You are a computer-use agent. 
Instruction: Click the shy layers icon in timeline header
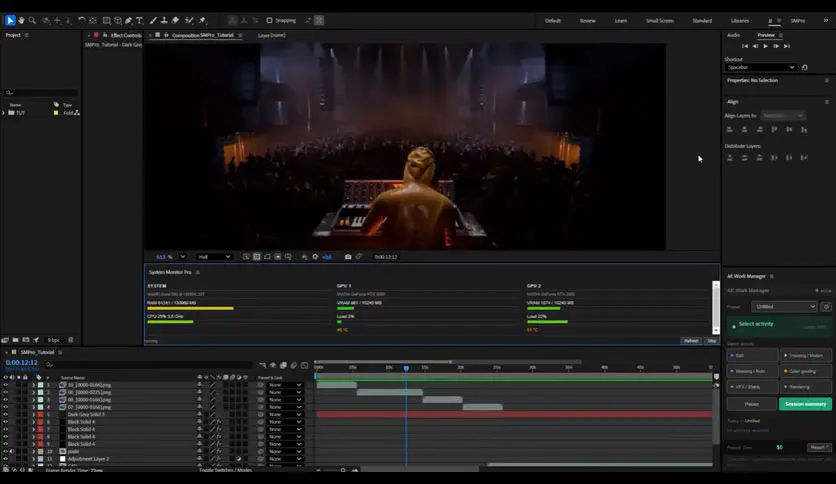coord(273,365)
